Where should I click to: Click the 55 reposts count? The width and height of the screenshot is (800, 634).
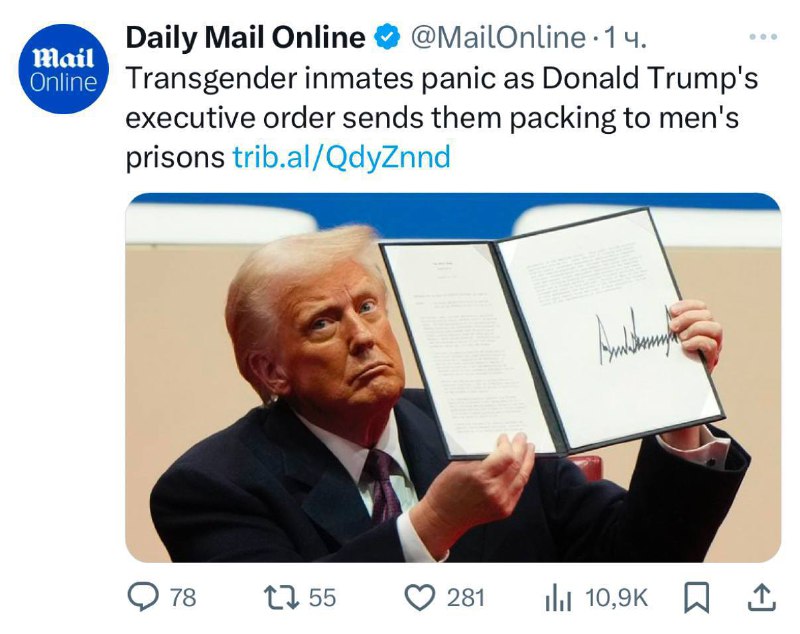322,597
